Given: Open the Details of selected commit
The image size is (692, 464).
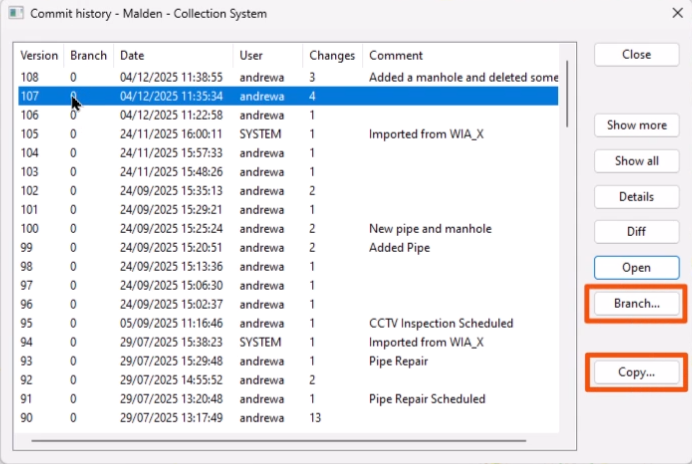Looking at the screenshot, I should pos(636,197).
